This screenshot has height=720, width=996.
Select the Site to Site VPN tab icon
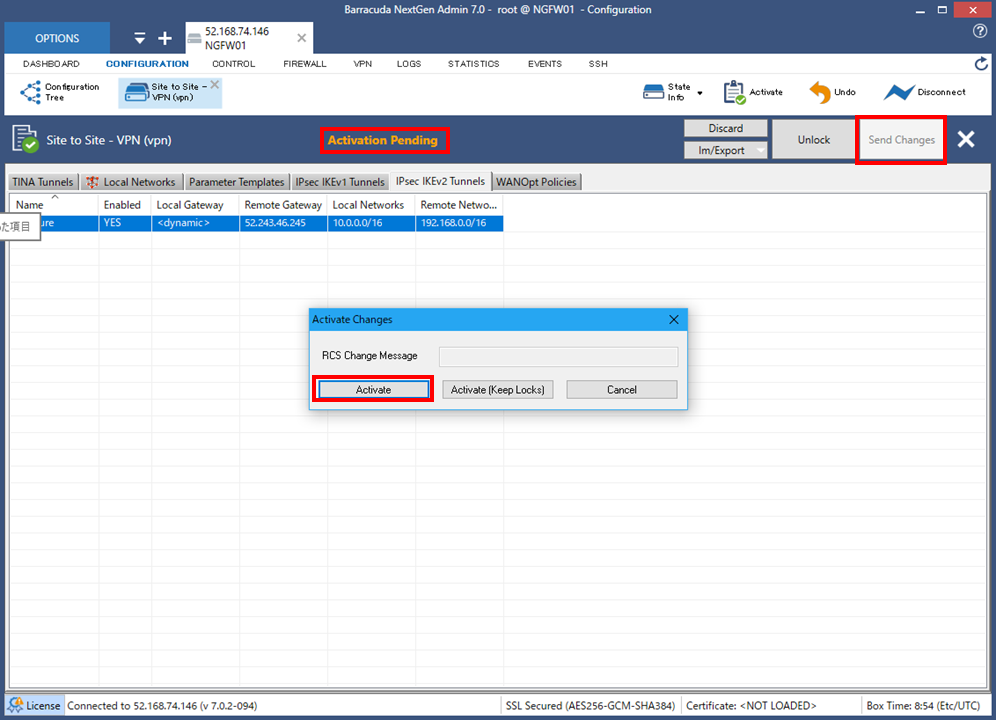pyautogui.click(x=137, y=92)
